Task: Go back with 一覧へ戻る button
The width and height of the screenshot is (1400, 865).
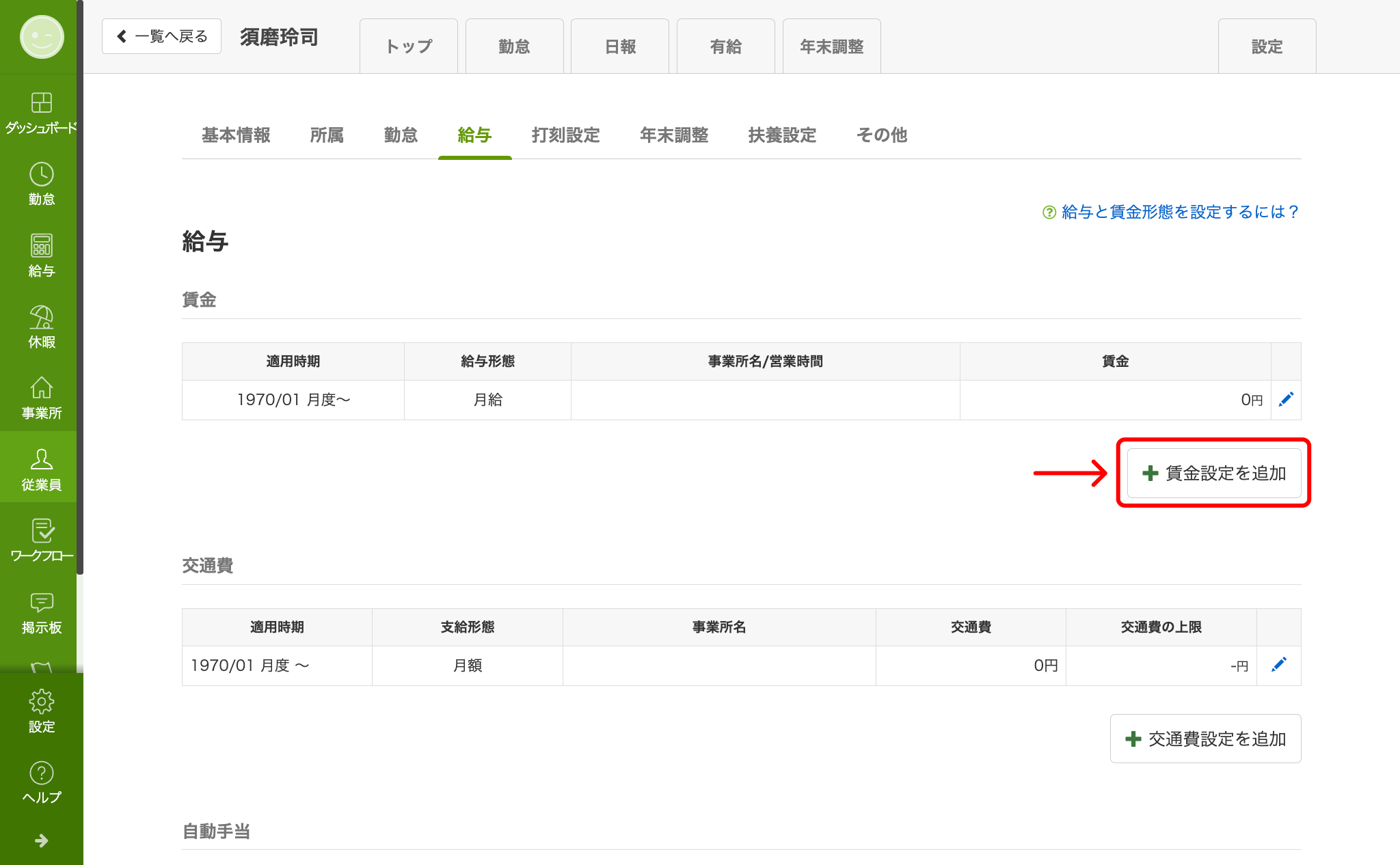Action: (x=161, y=36)
